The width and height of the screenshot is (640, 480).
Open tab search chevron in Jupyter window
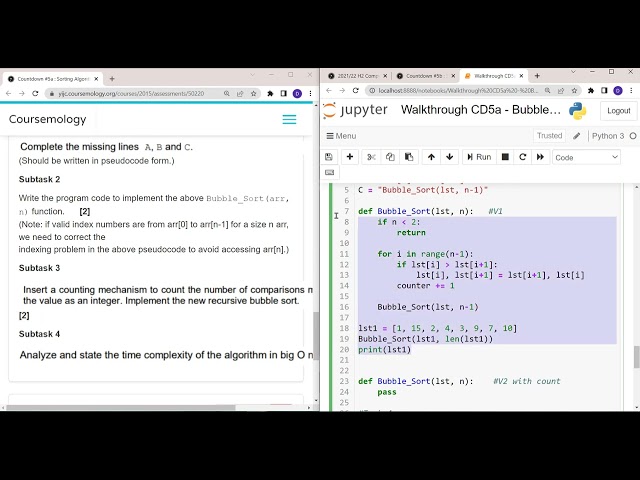click(x=573, y=72)
